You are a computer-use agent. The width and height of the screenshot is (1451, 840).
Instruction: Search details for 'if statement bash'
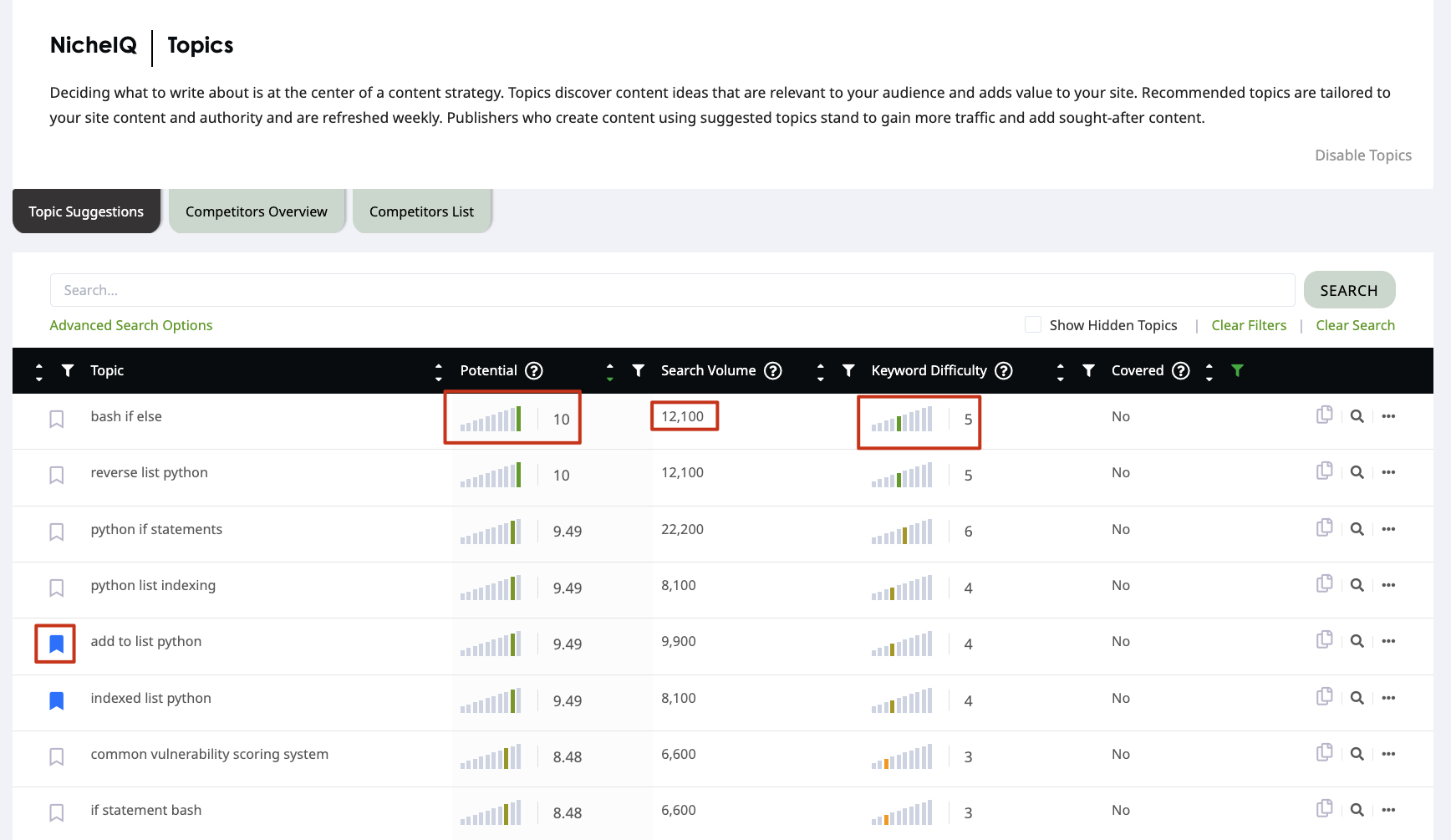[1357, 810]
